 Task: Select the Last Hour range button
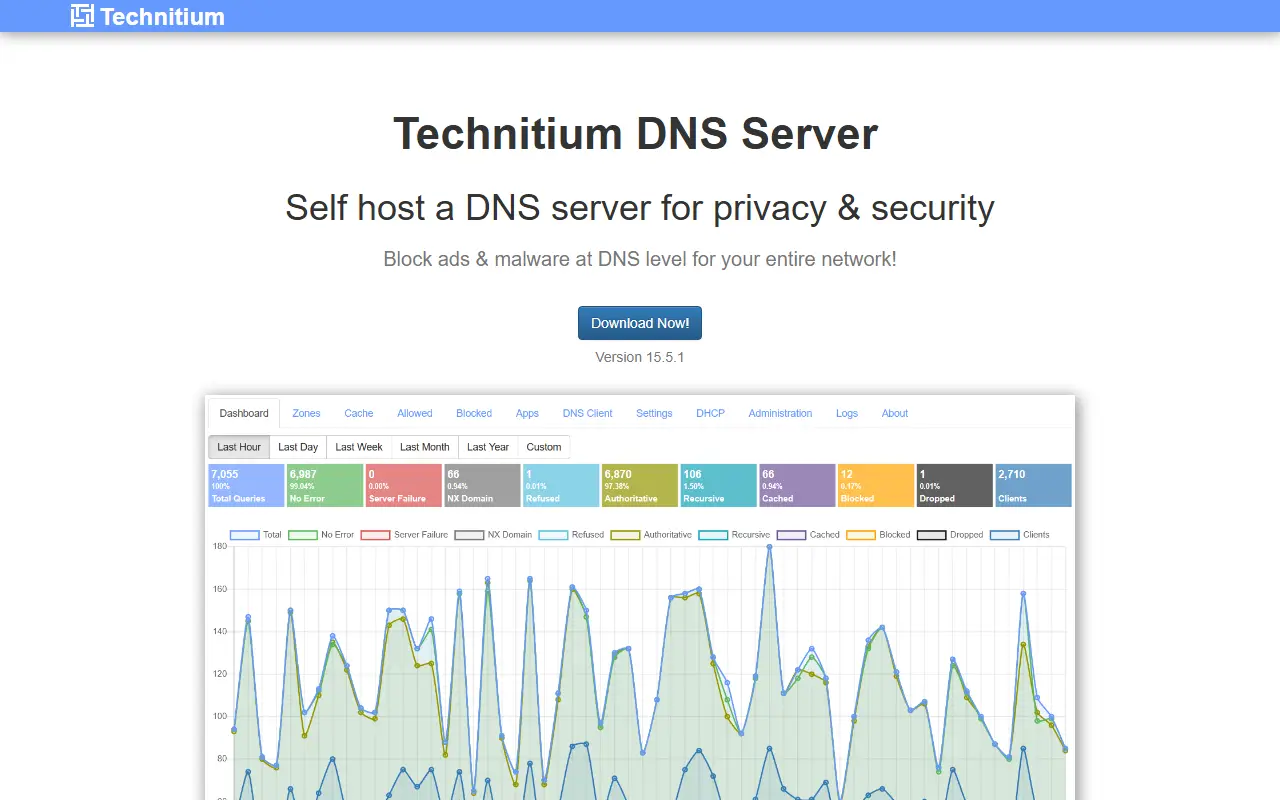click(x=239, y=447)
